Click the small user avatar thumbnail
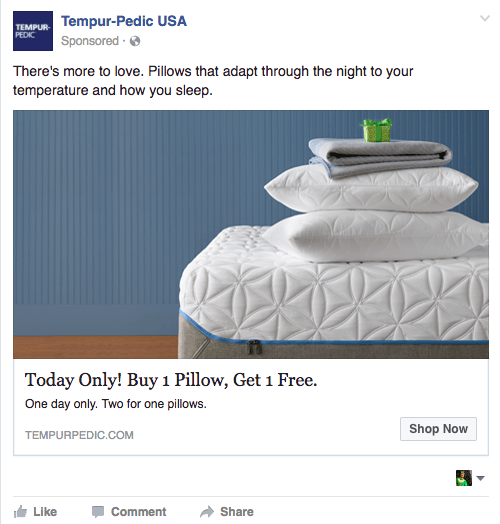The image size is (500, 524). [464, 478]
